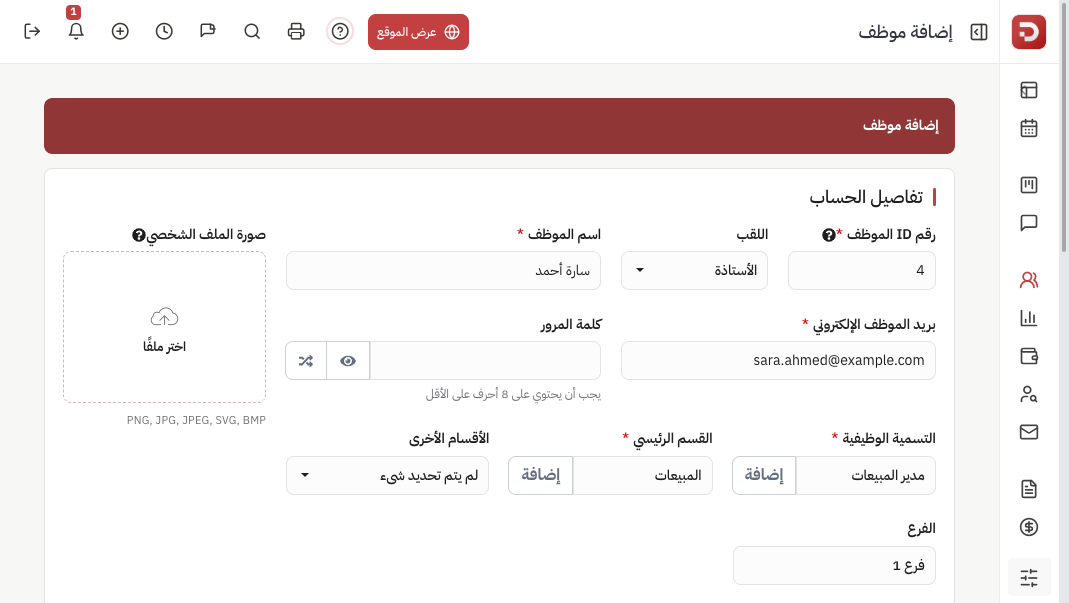Open notifications bell with badge

tap(76, 31)
